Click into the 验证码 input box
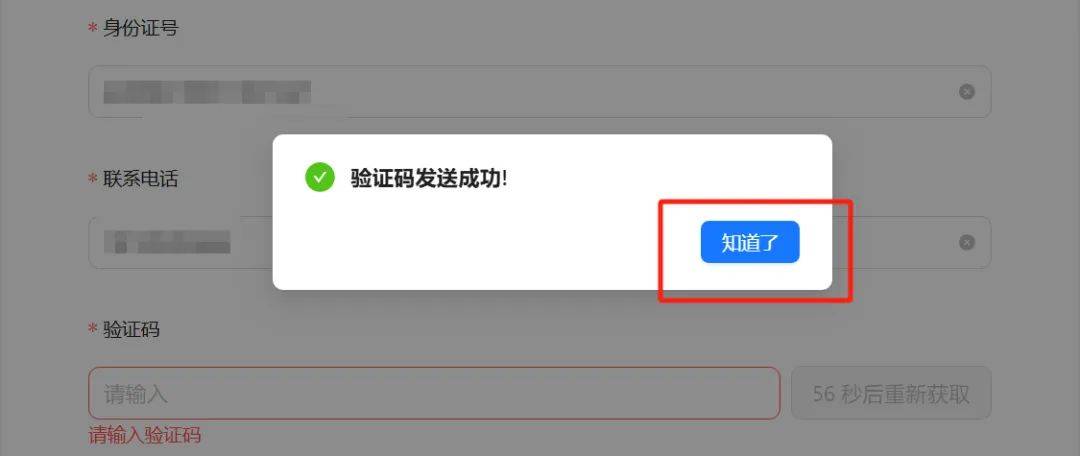This screenshot has width=1080, height=456. (x=434, y=393)
